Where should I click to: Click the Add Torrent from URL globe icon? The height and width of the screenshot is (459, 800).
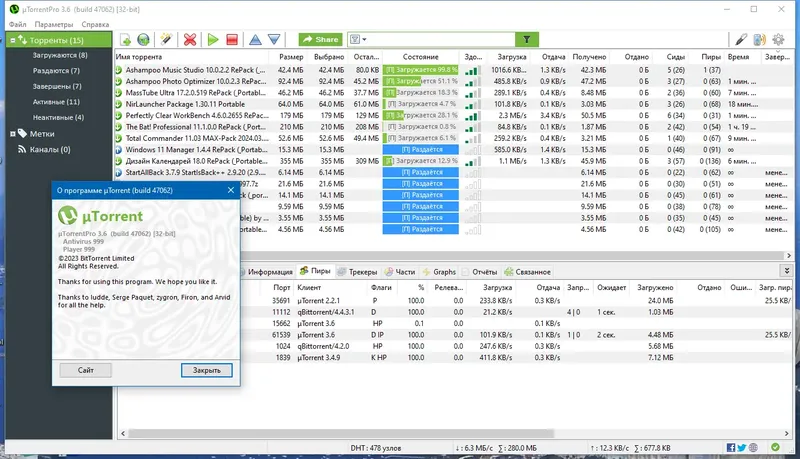(x=143, y=39)
